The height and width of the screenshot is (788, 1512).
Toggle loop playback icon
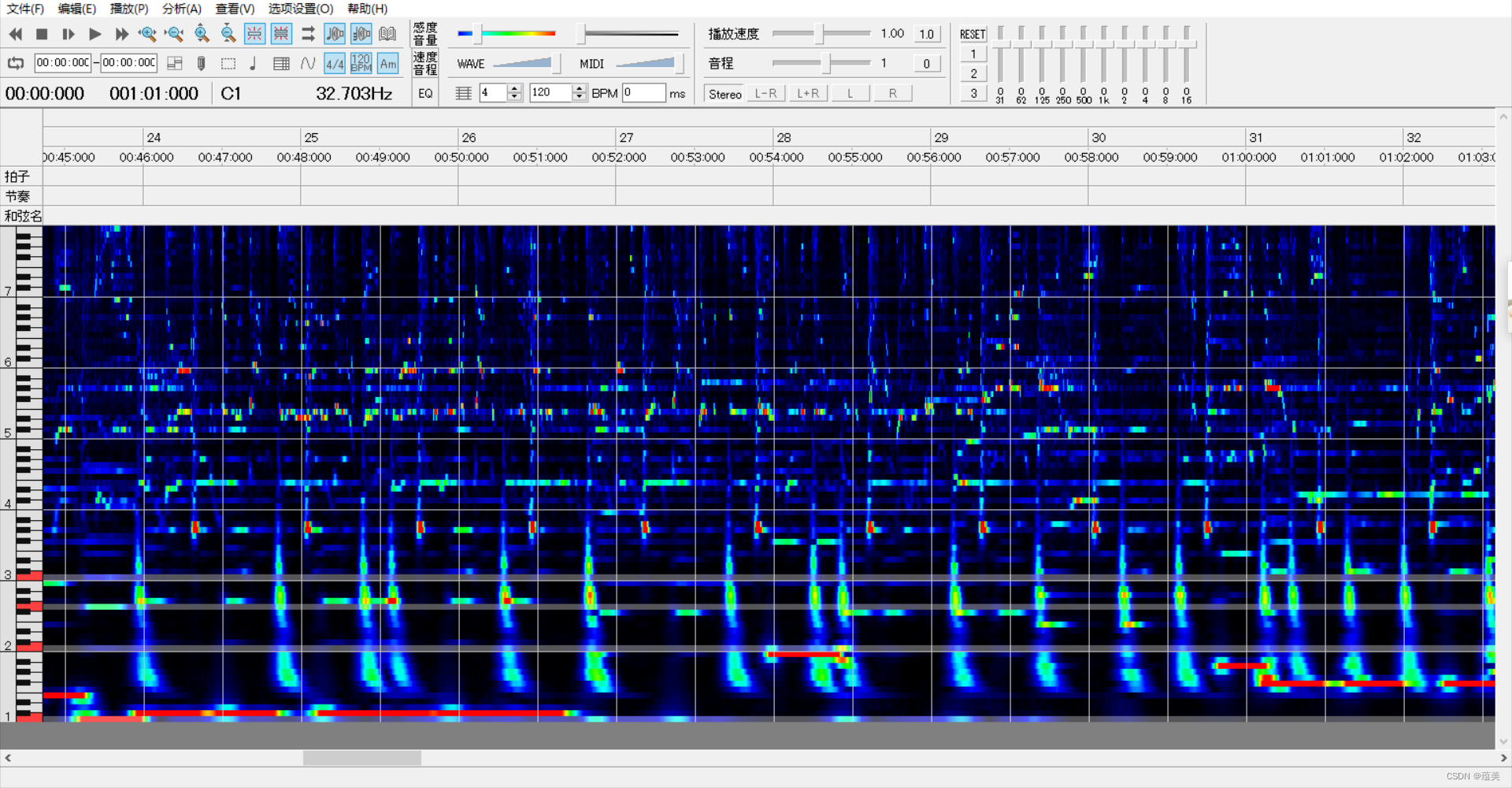pos(16,63)
